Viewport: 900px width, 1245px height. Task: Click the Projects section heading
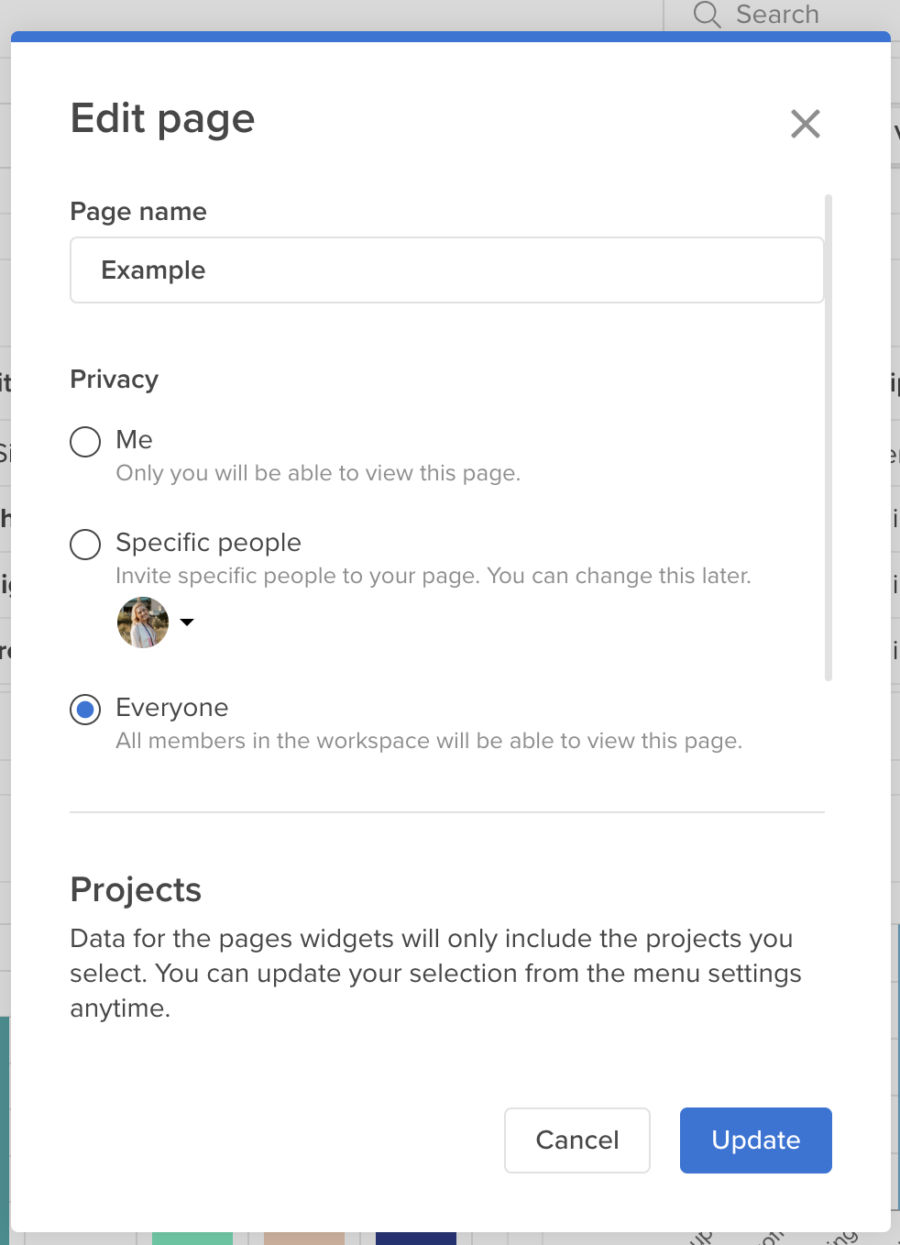pos(135,889)
